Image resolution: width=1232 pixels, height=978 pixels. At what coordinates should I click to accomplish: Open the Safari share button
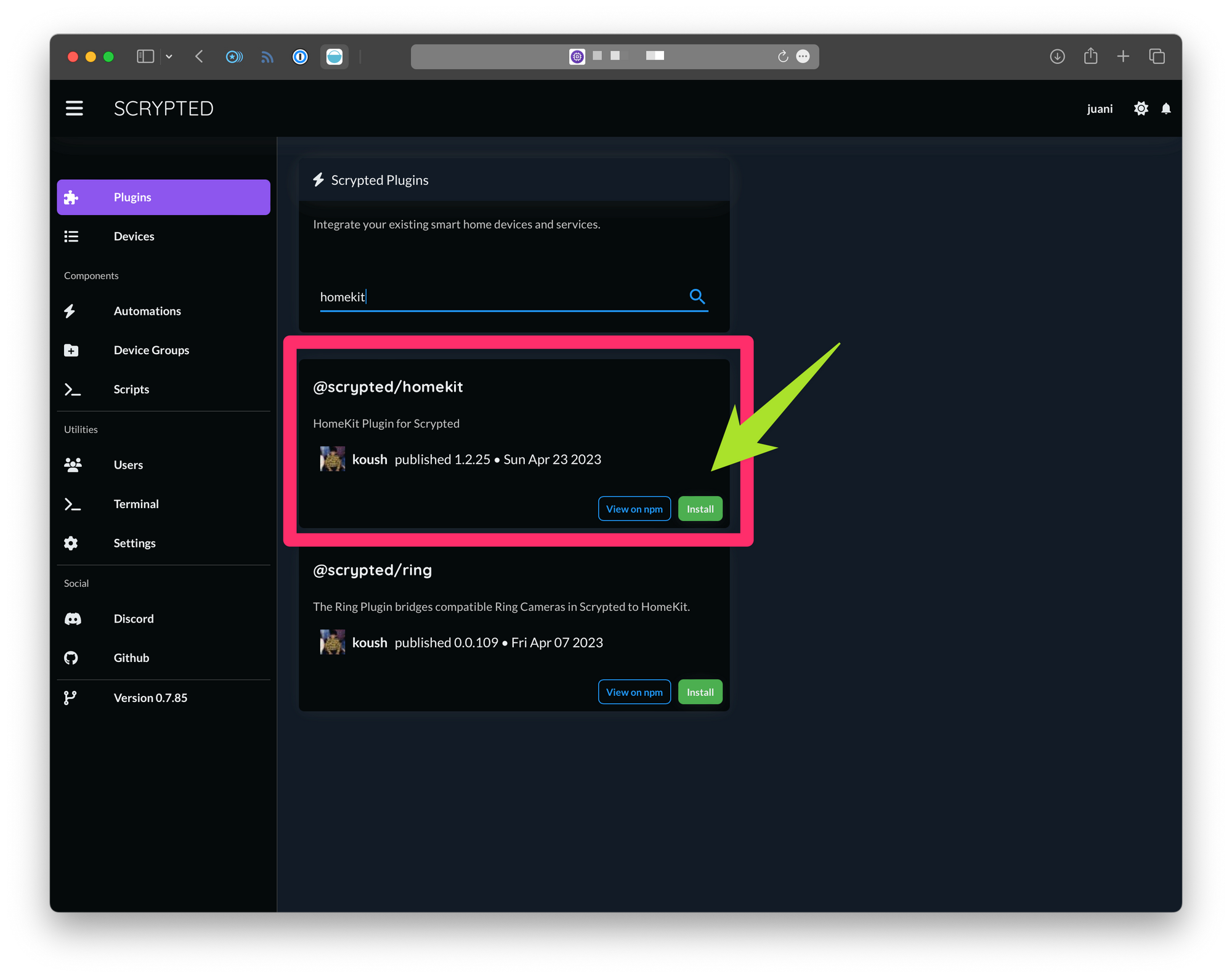tap(1091, 56)
